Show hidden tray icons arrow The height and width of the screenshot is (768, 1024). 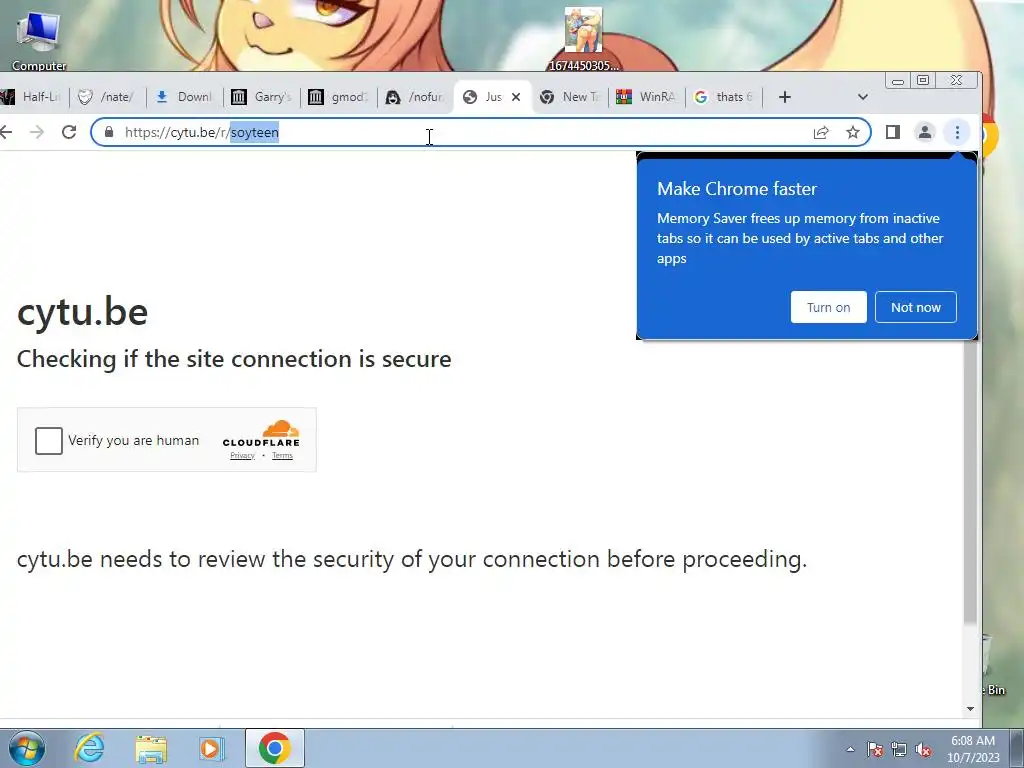tap(850, 749)
